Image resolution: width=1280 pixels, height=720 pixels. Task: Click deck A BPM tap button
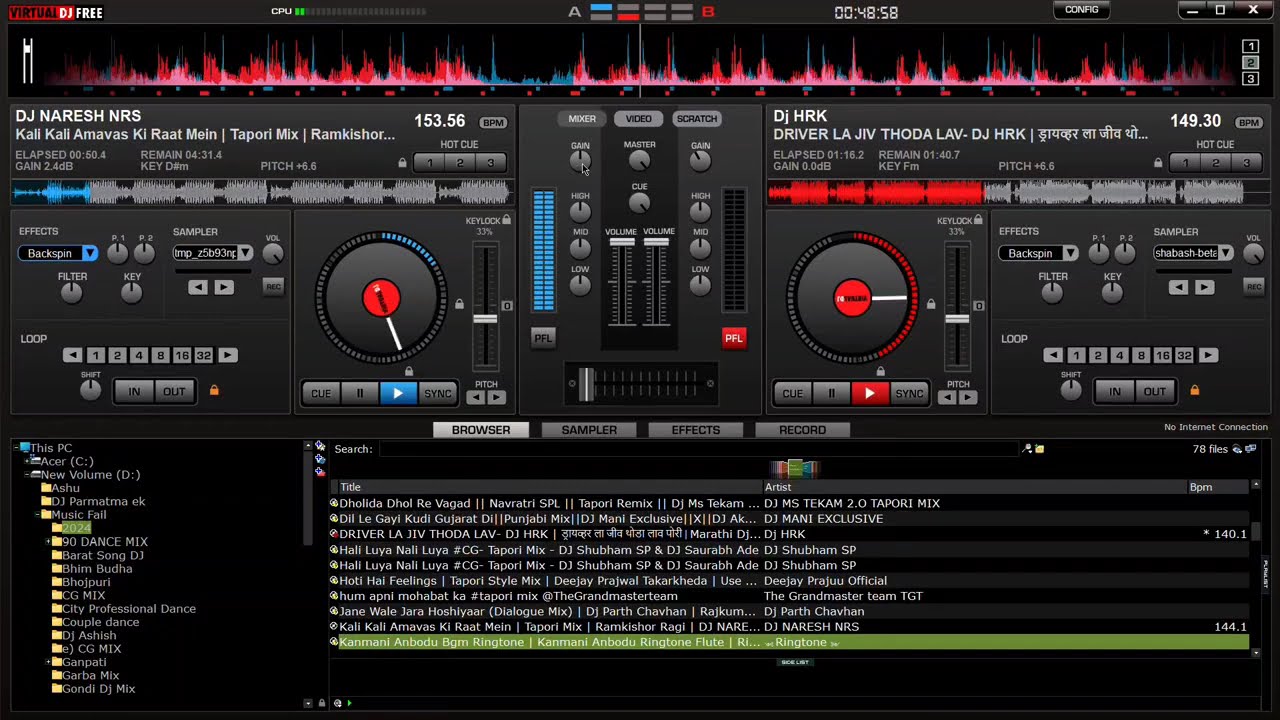click(x=493, y=122)
